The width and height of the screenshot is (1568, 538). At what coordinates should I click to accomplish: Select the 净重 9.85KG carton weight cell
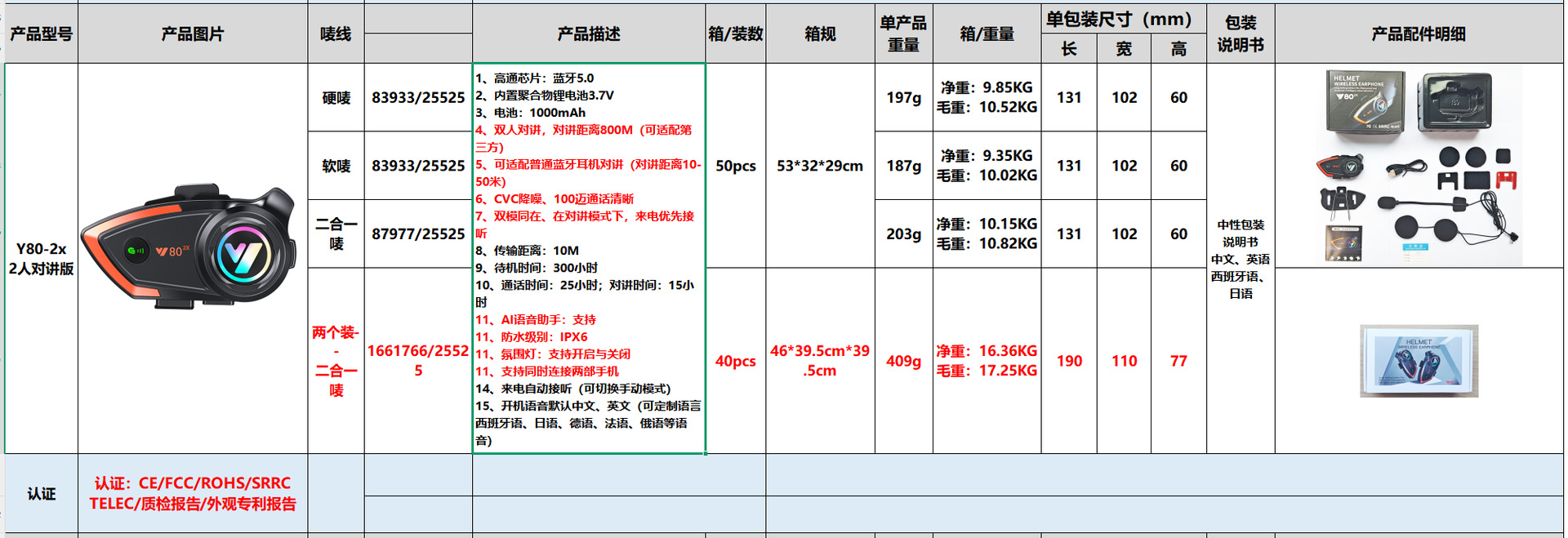point(987,97)
